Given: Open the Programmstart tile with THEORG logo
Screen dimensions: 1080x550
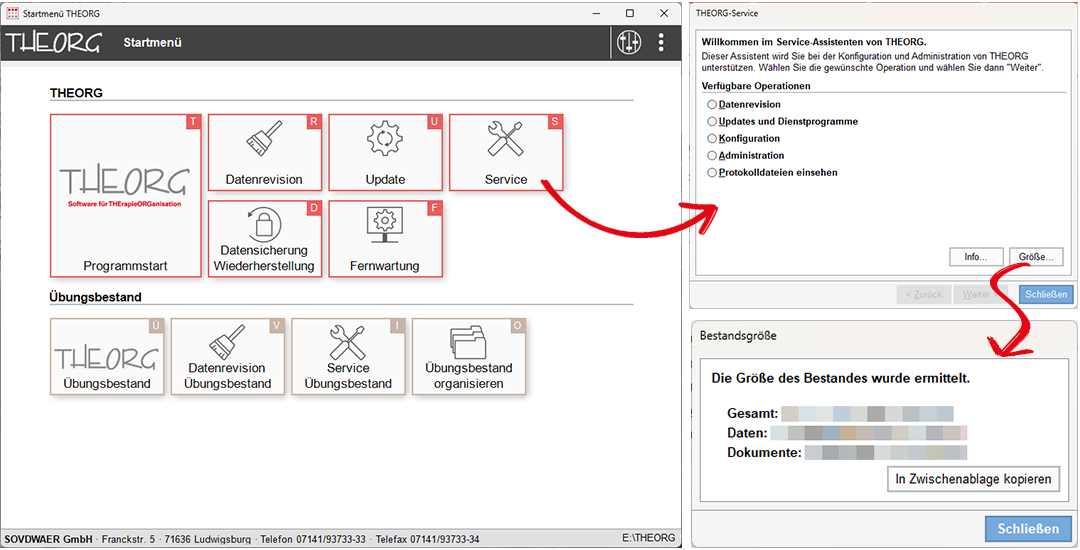Looking at the screenshot, I should click(x=125, y=195).
